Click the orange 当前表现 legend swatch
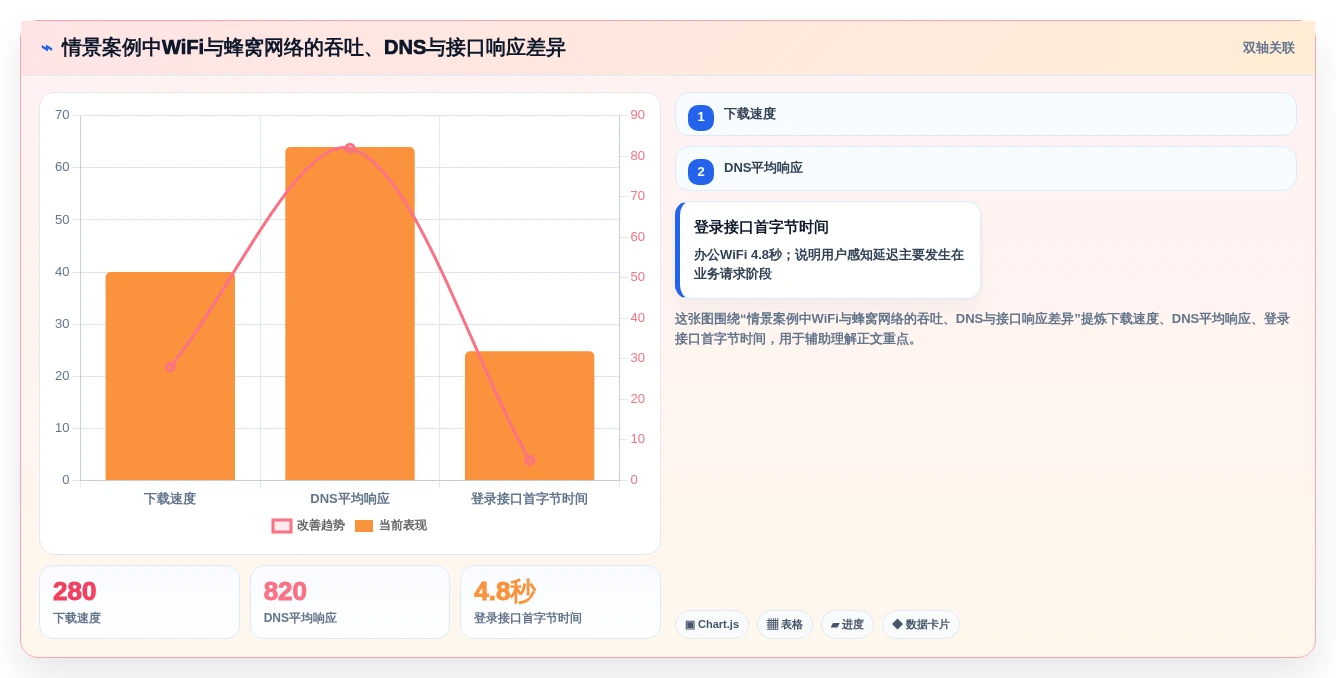Image resolution: width=1336 pixels, height=678 pixels. (x=364, y=525)
